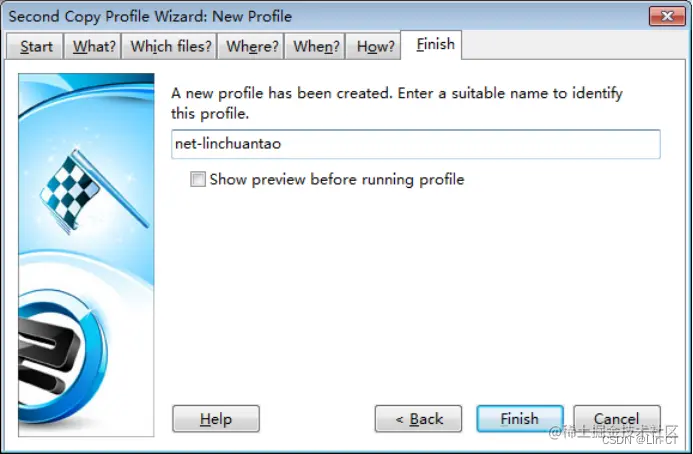Go back with the < Back button
This screenshot has width=693, height=454.
[x=418, y=419]
